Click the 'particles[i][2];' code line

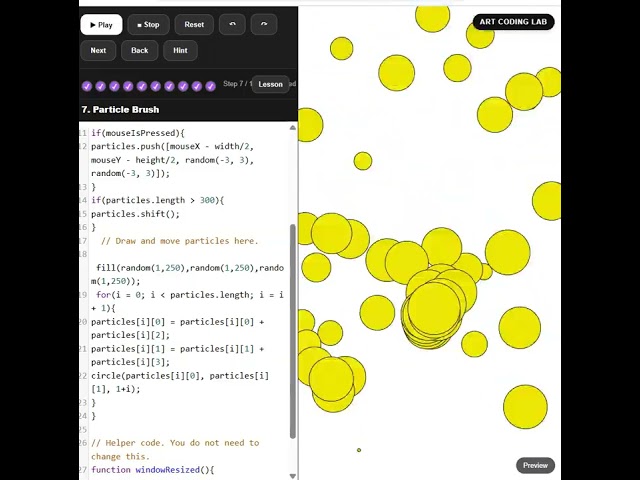pos(130,335)
